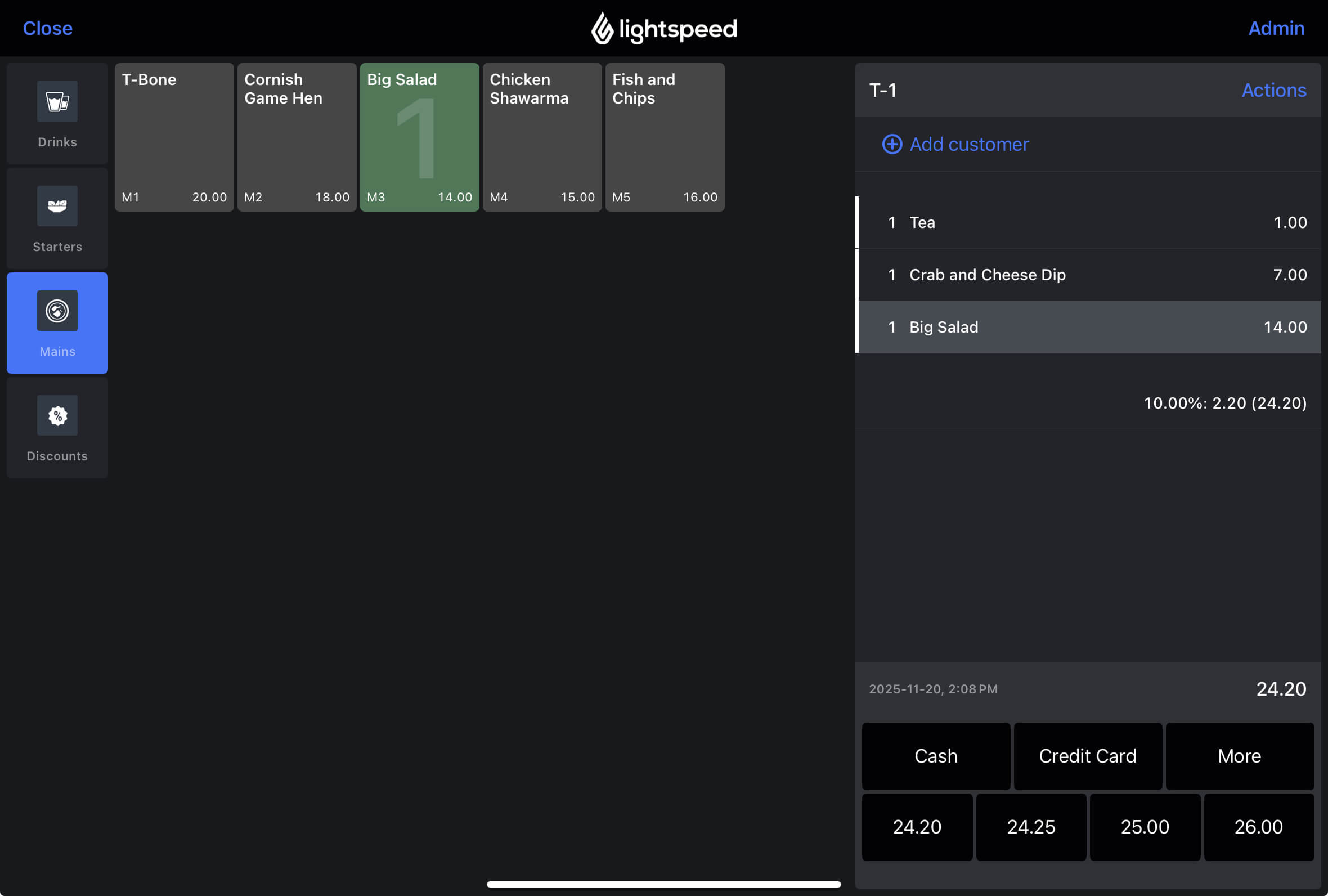Pay with Credit Card
Screen dimensions: 1328x896
(1087, 755)
